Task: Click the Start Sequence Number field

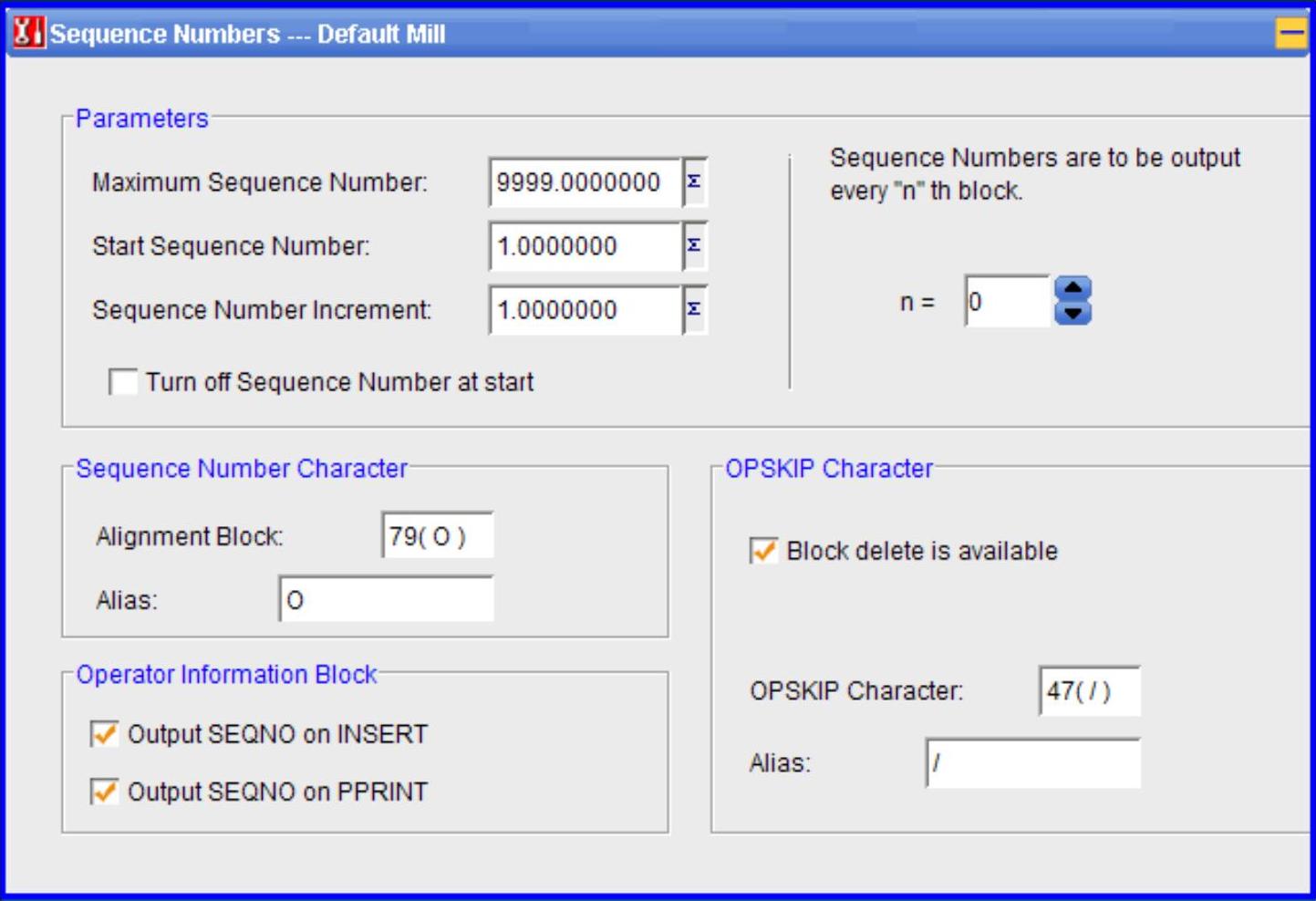Action: [585, 246]
